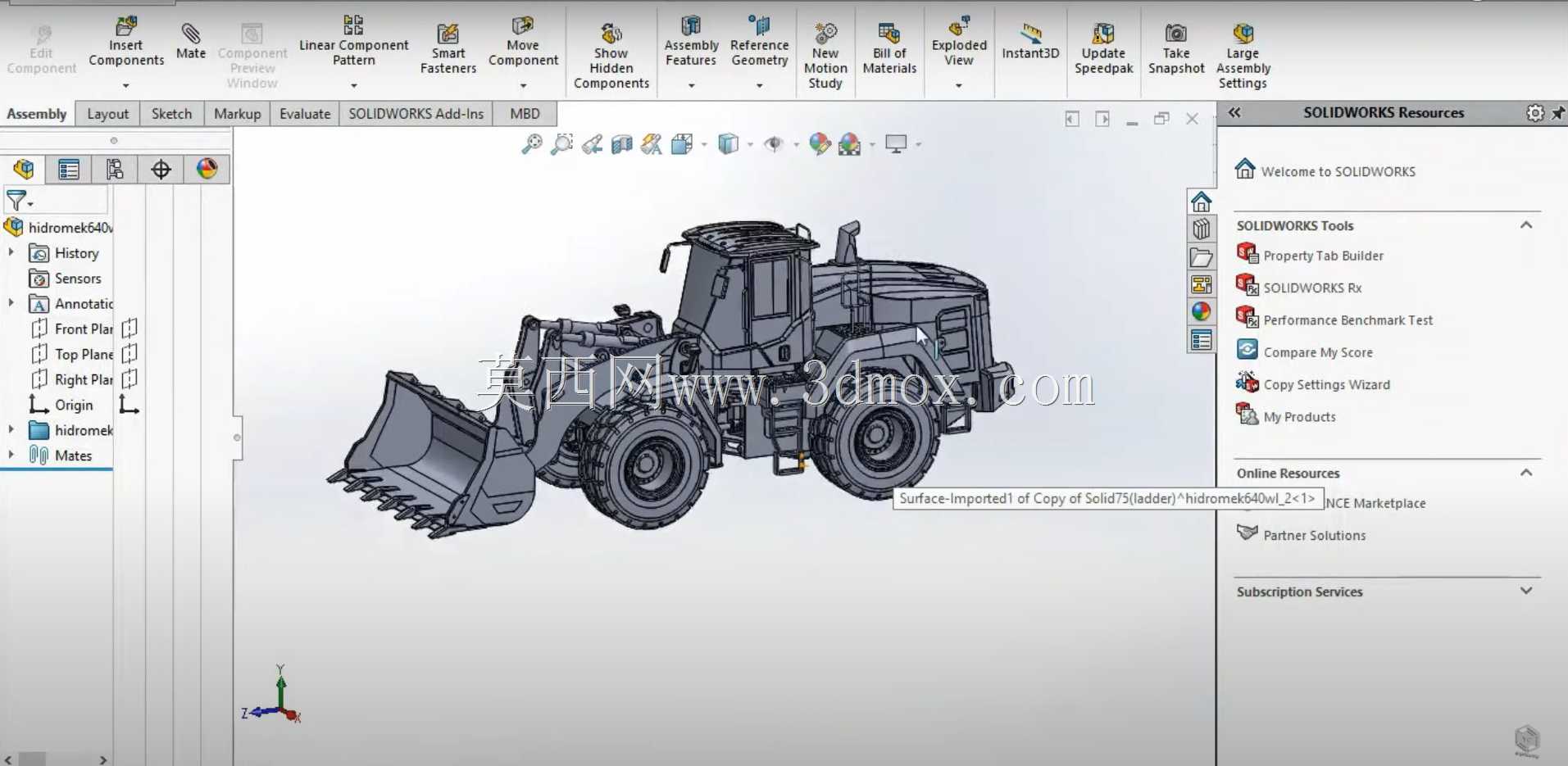Click Zoom to Area icon
Screen dimensions: 1568x766
561,144
